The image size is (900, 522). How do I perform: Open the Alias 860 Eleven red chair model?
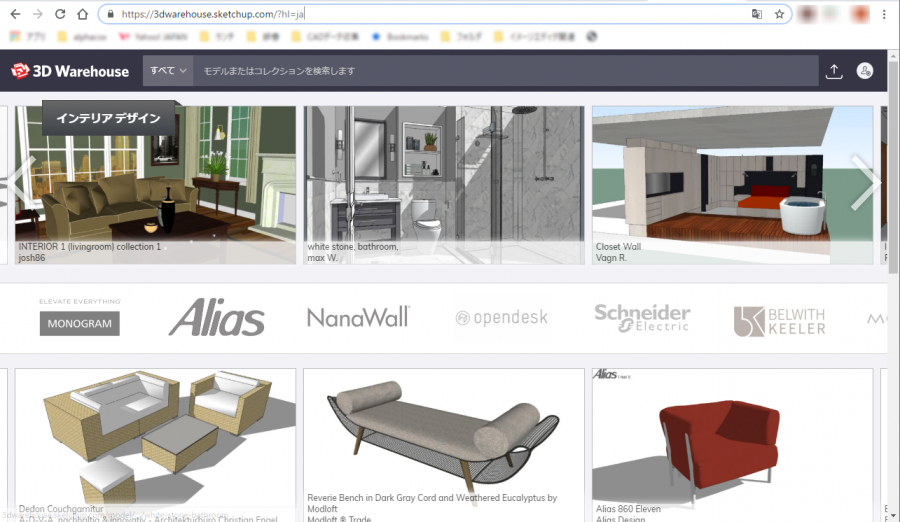coord(732,445)
